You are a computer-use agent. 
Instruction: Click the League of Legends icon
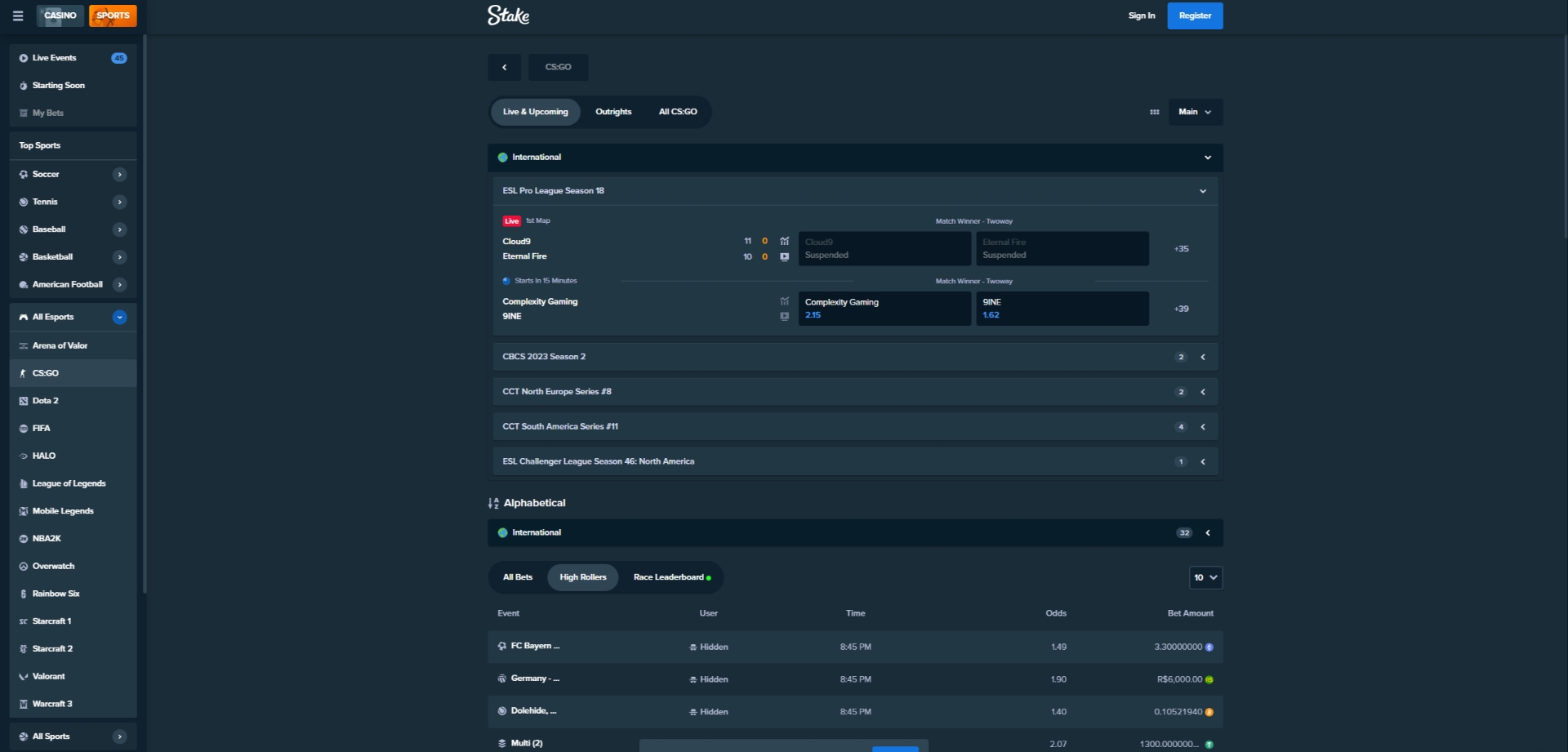tap(24, 483)
